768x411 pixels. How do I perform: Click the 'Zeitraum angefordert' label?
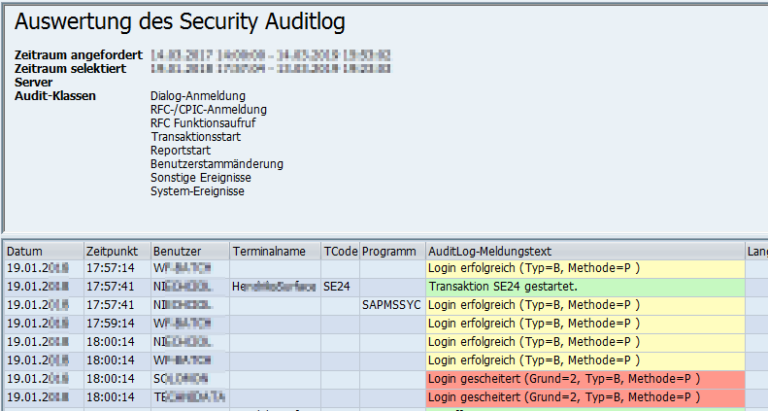tap(78, 55)
